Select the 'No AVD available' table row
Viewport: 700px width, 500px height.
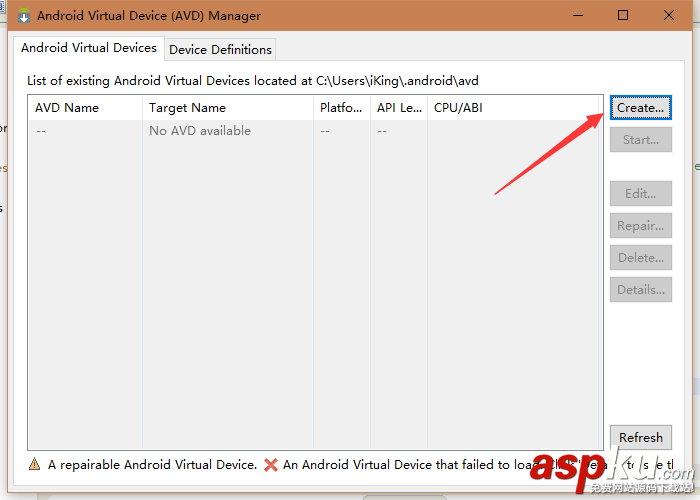(200, 131)
